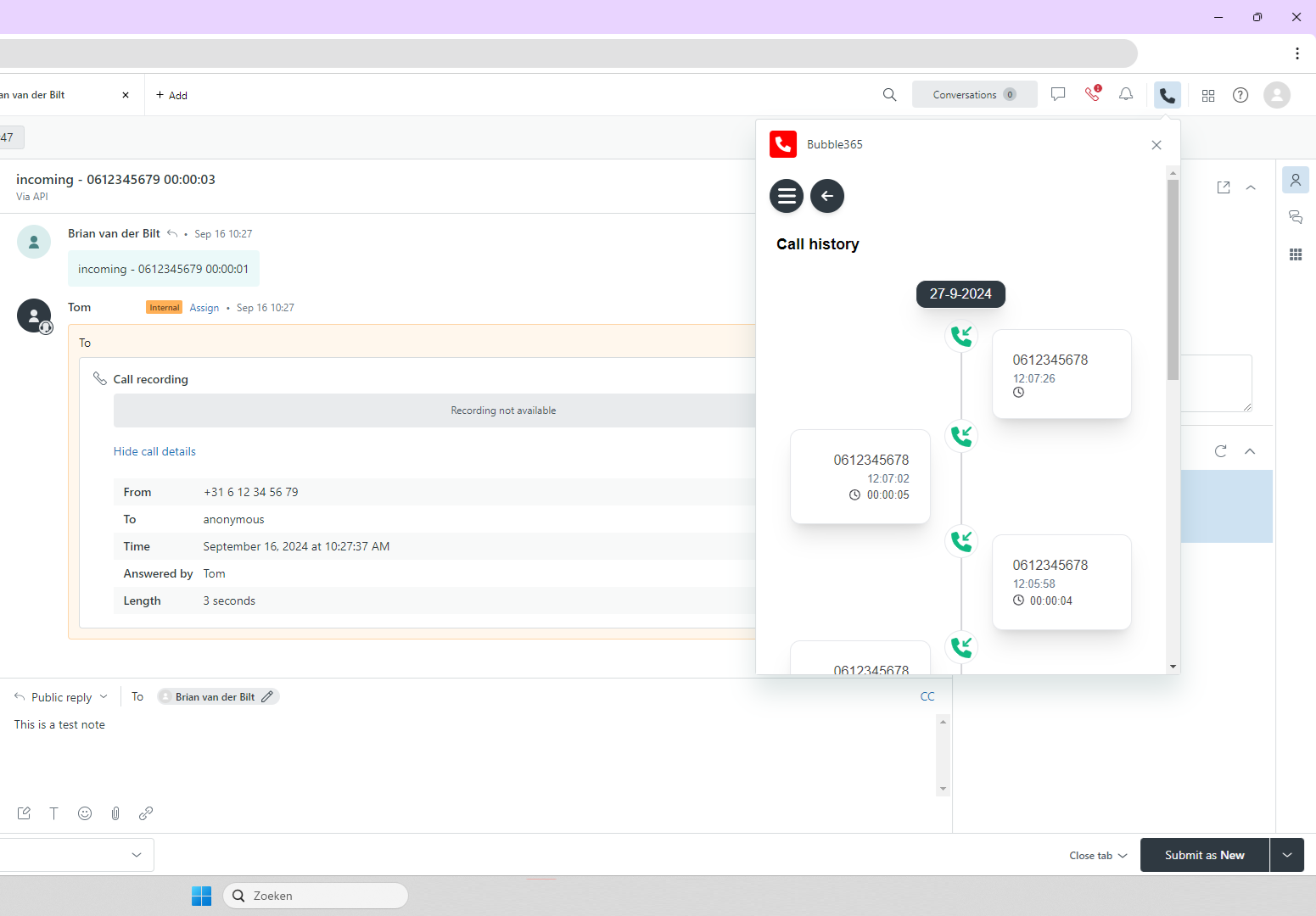This screenshot has width=1316, height=916.
Task: Open the Talk phone icon with red badge
Action: 1092,94
